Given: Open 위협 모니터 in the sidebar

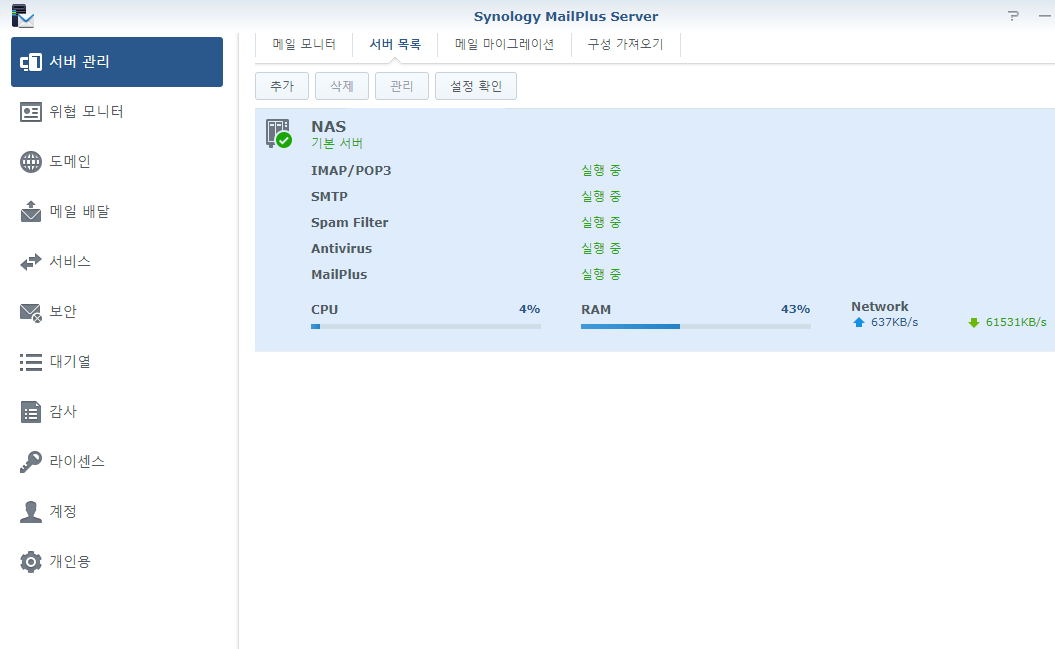Looking at the screenshot, I should coord(117,112).
